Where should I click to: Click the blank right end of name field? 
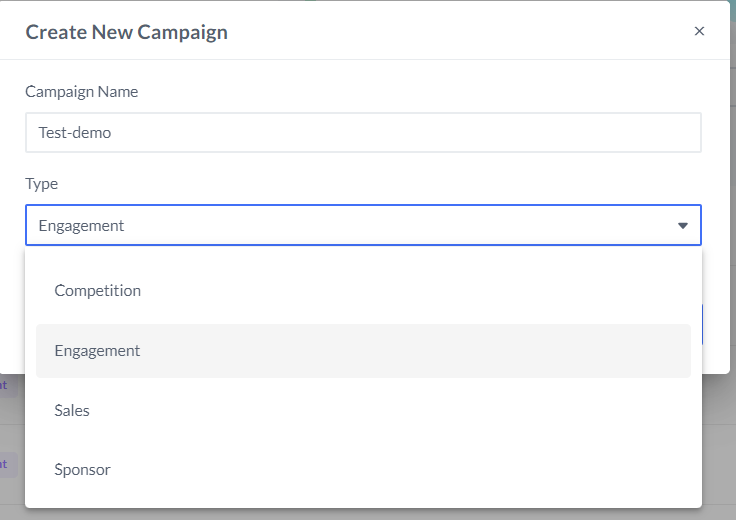pos(600,132)
